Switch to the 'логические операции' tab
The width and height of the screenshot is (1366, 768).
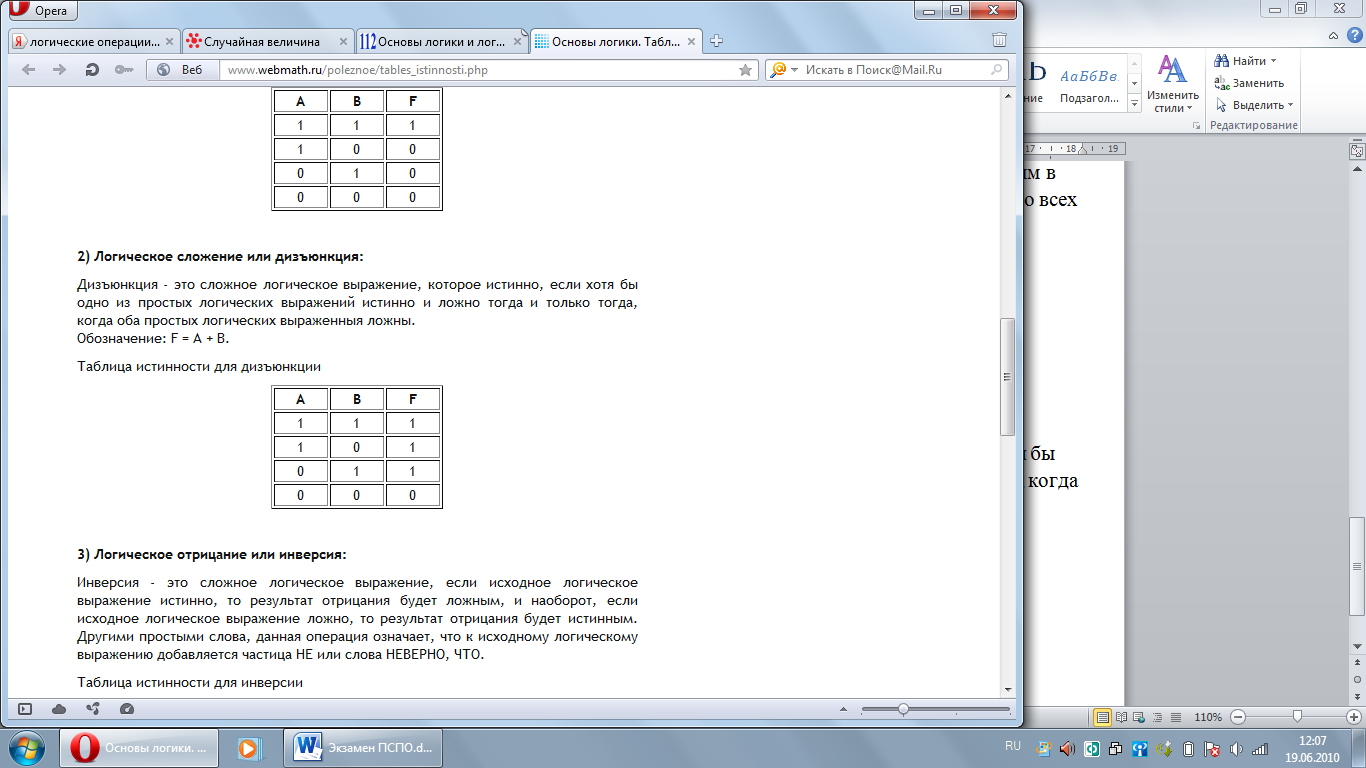click(96, 42)
